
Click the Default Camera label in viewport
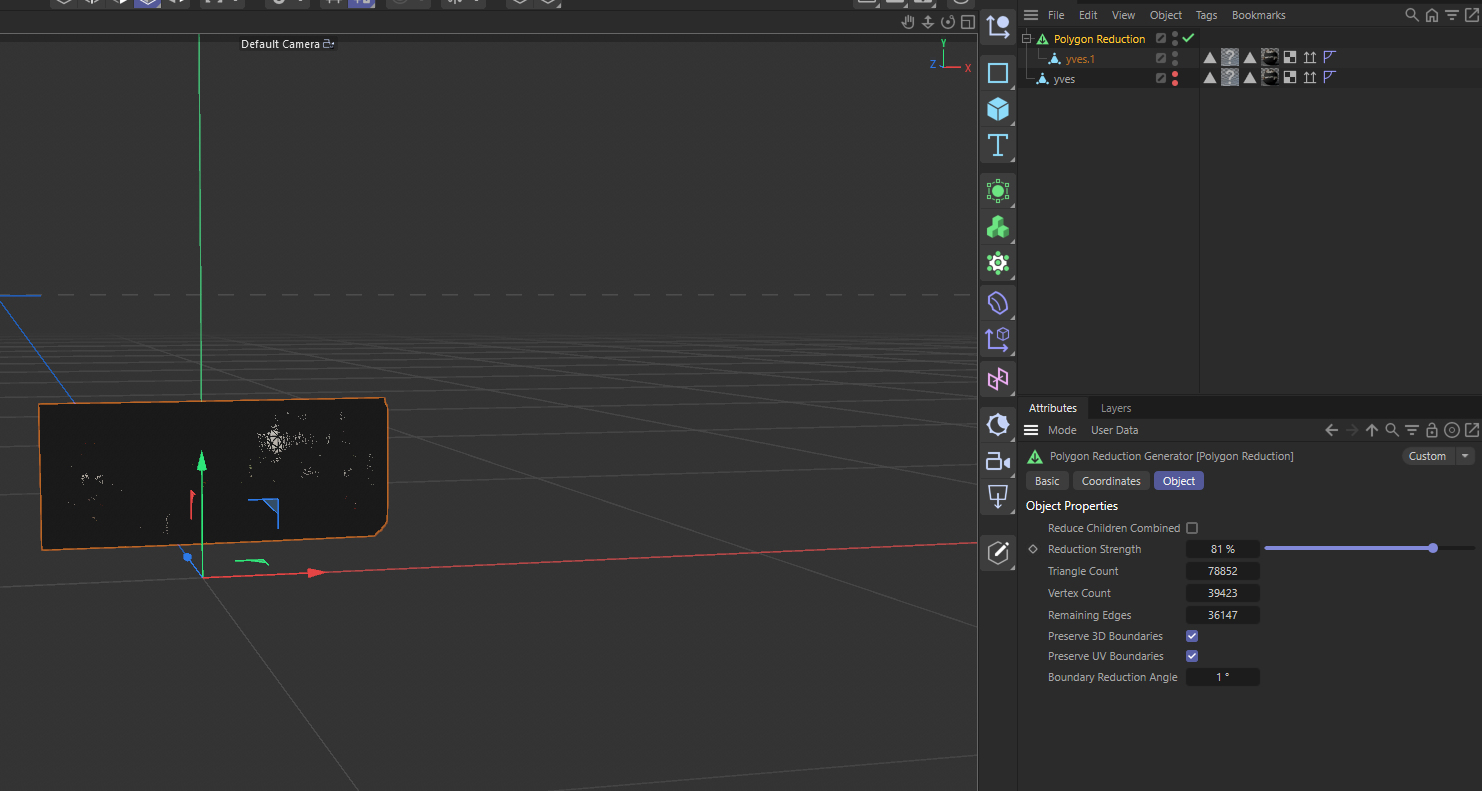pos(281,43)
